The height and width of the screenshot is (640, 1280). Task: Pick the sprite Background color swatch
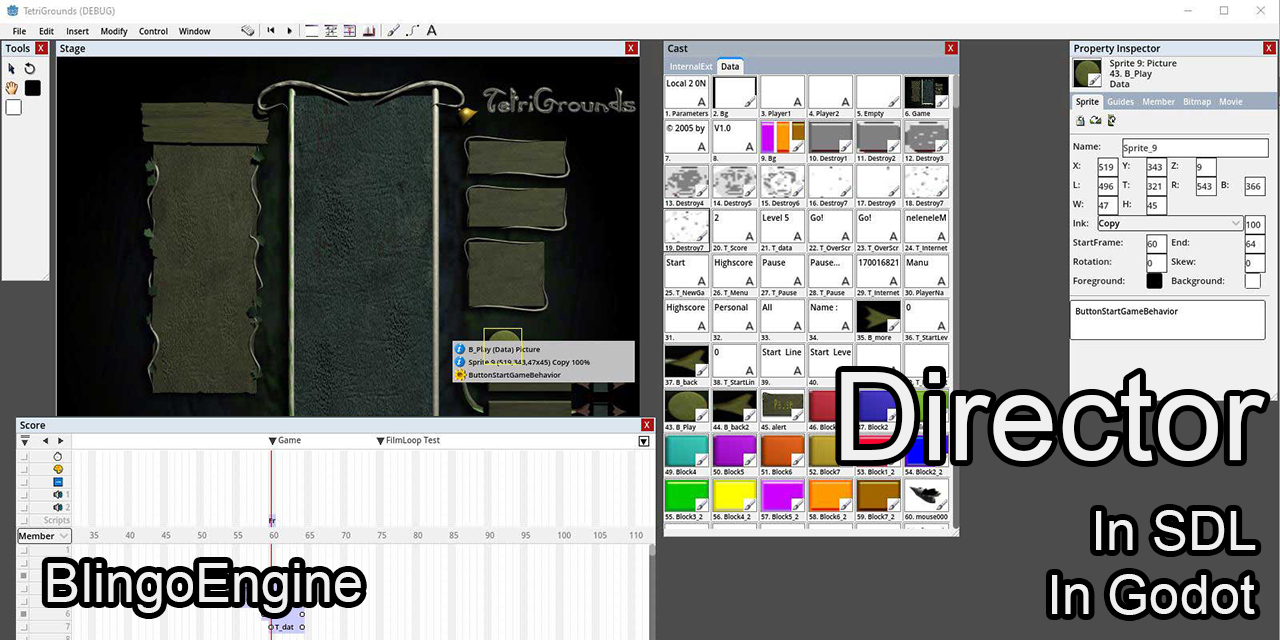1252,281
